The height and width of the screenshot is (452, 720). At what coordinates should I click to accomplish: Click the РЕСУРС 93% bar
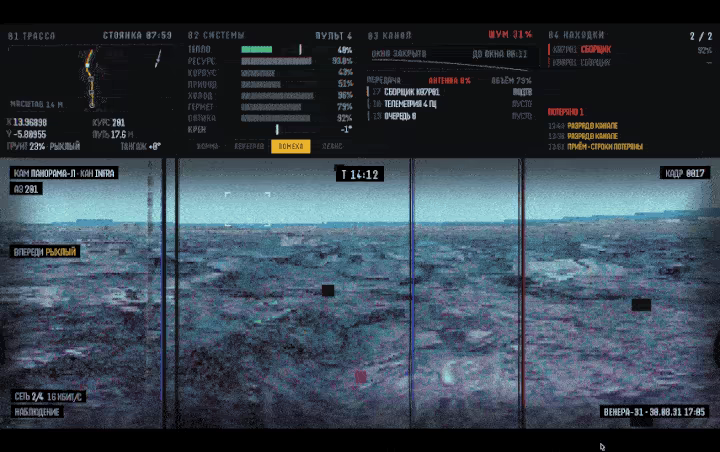[x=276, y=61]
